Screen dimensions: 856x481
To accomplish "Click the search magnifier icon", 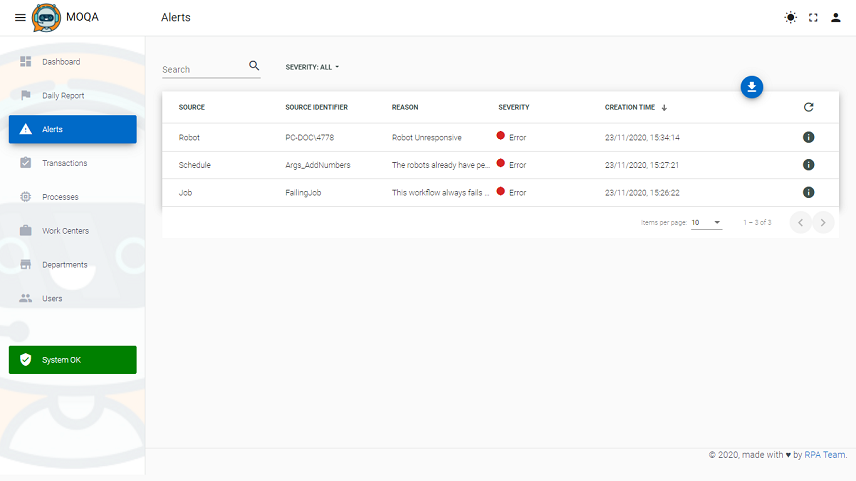I will click(254, 66).
